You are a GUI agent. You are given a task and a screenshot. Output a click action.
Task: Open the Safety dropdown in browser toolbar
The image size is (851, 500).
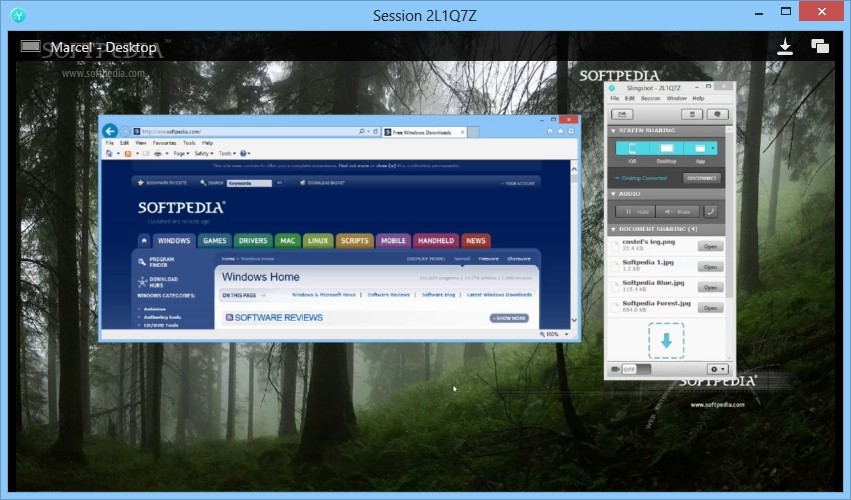pyautogui.click(x=204, y=154)
